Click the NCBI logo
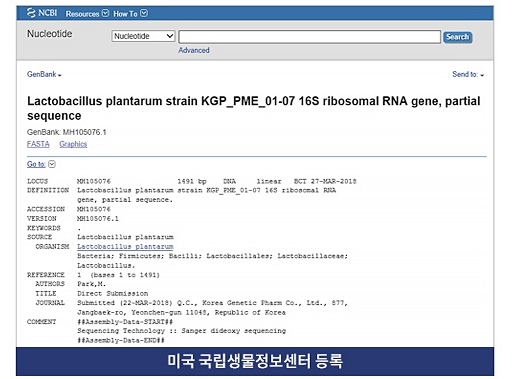 tap(42, 13)
